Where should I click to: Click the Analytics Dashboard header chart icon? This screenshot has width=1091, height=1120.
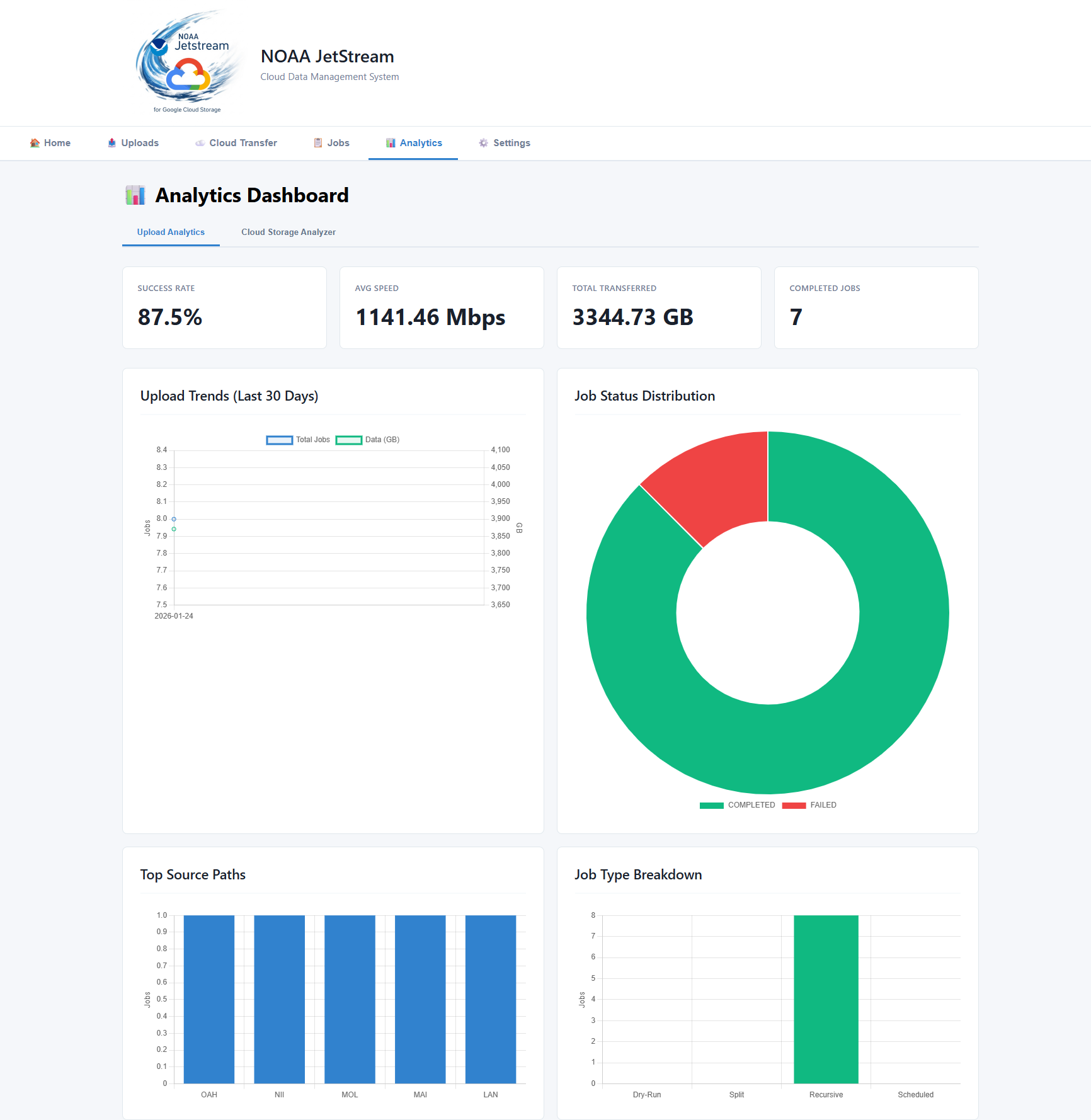(135, 195)
